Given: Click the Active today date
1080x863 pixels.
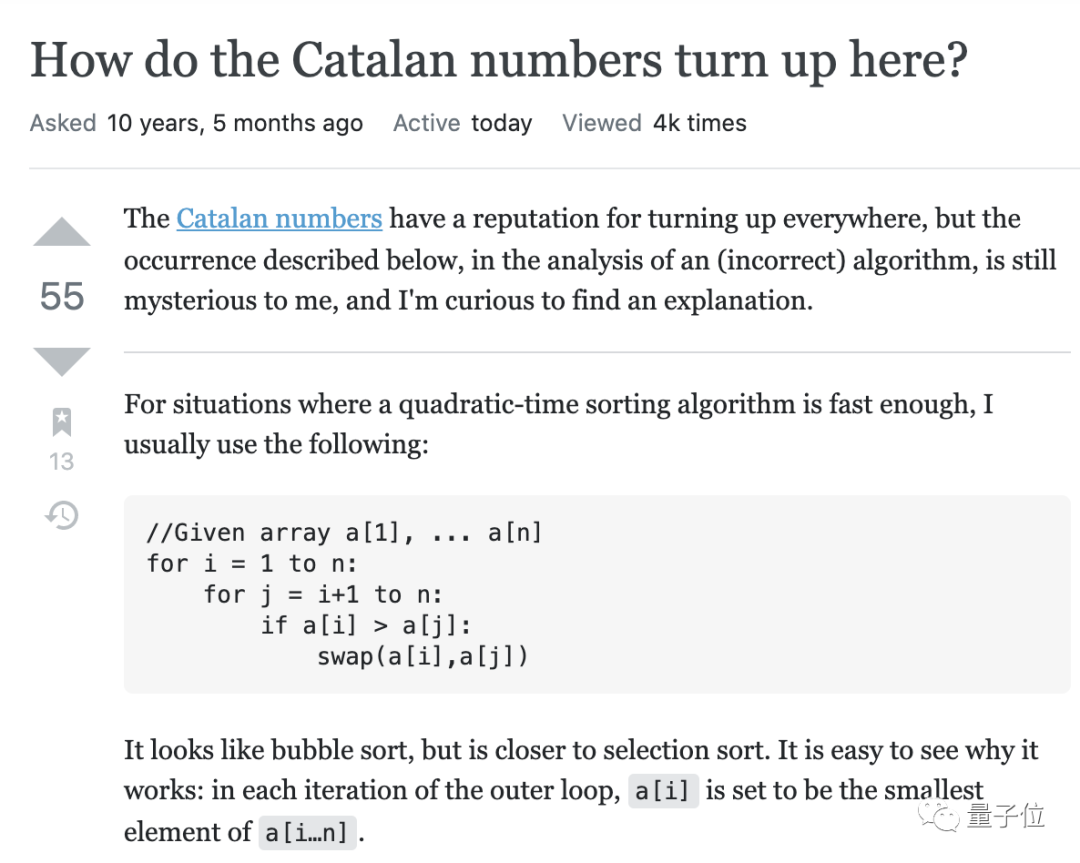Looking at the screenshot, I should point(462,123).
